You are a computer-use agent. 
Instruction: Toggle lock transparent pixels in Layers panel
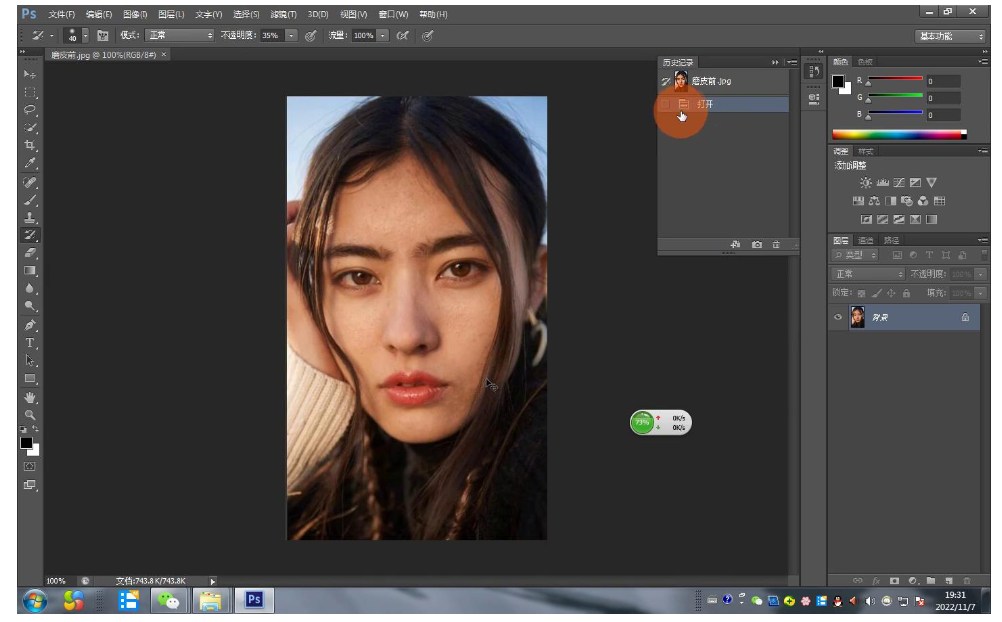pyautogui.click(x=861, y=293)
